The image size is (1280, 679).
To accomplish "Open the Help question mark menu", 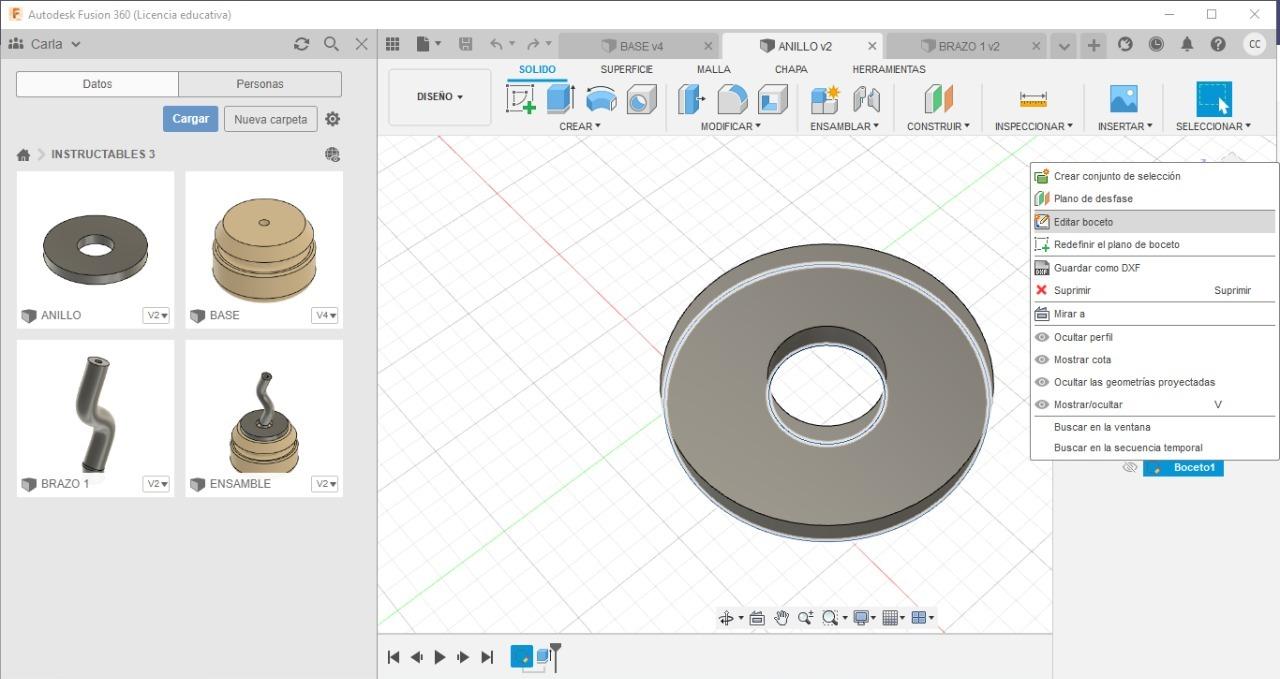I will (x=1218, y=44).
